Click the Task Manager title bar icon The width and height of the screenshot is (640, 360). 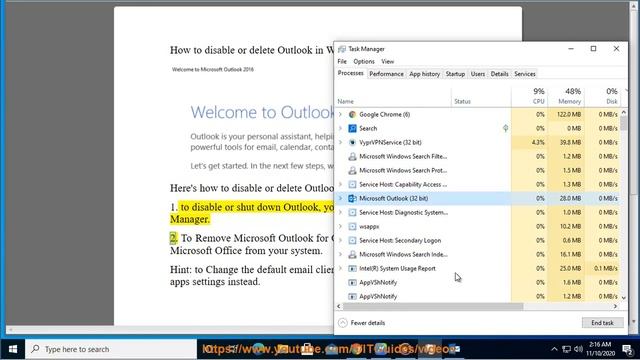tap(342, 49)
